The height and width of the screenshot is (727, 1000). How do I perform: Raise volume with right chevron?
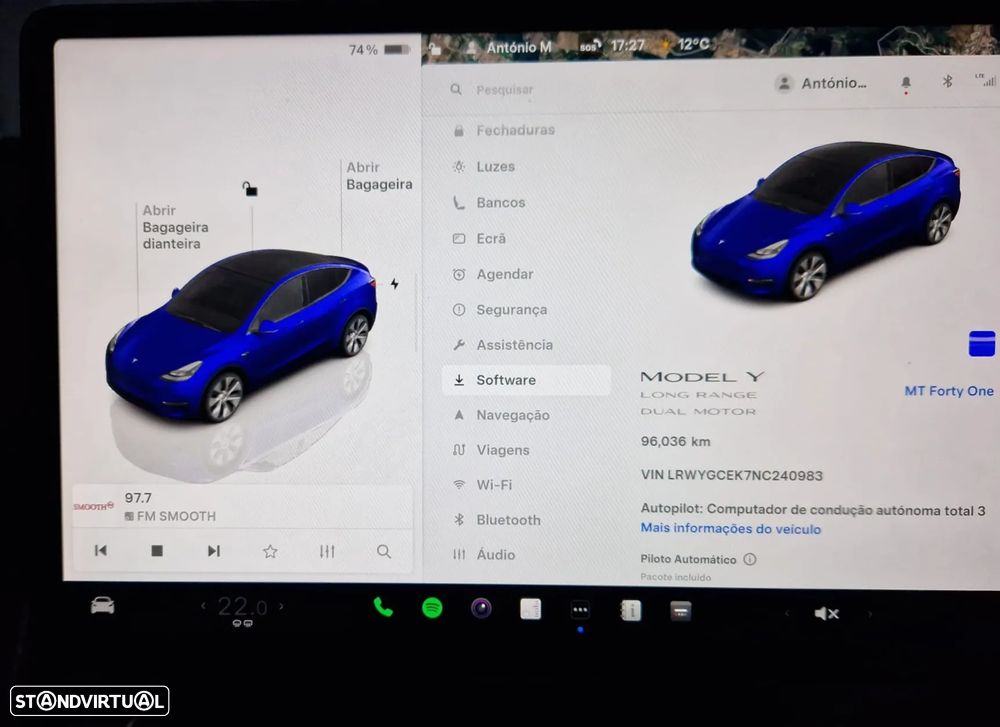[x=870, y=614]
